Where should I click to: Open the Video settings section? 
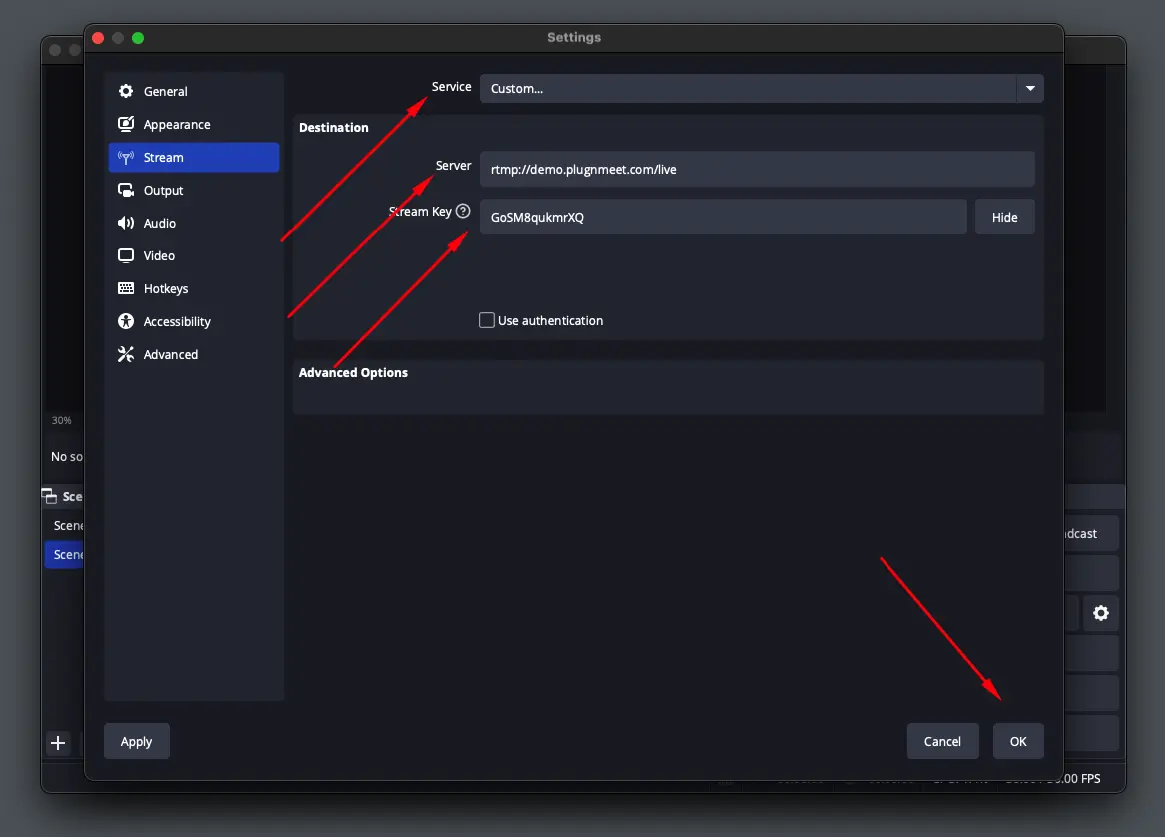pos(161,255)
